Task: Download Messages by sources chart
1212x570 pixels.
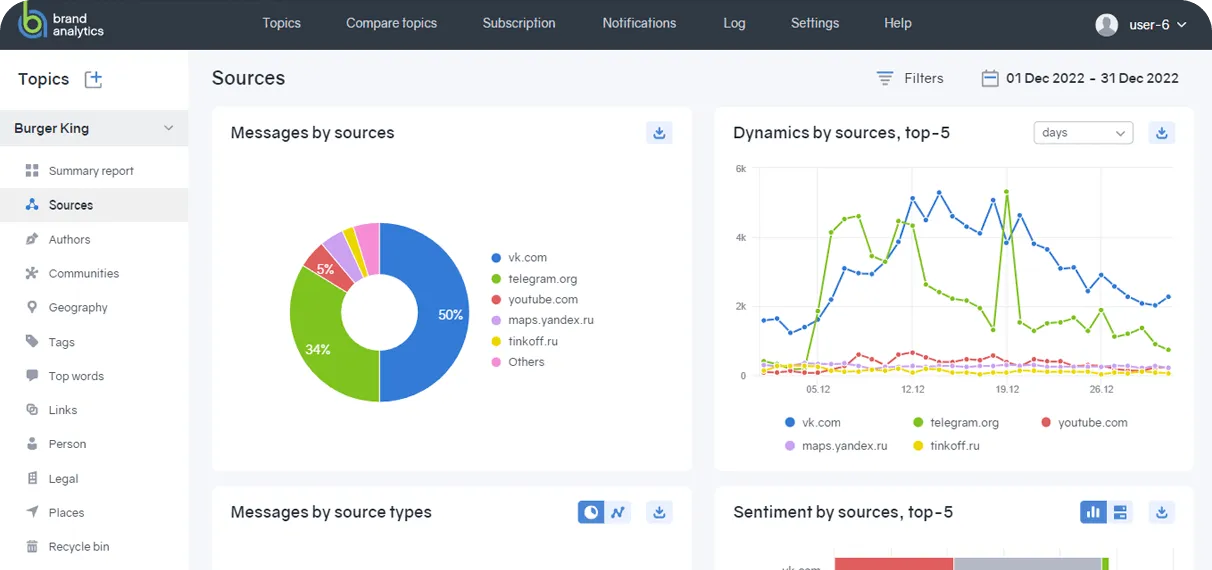Action: coord(659,132)
